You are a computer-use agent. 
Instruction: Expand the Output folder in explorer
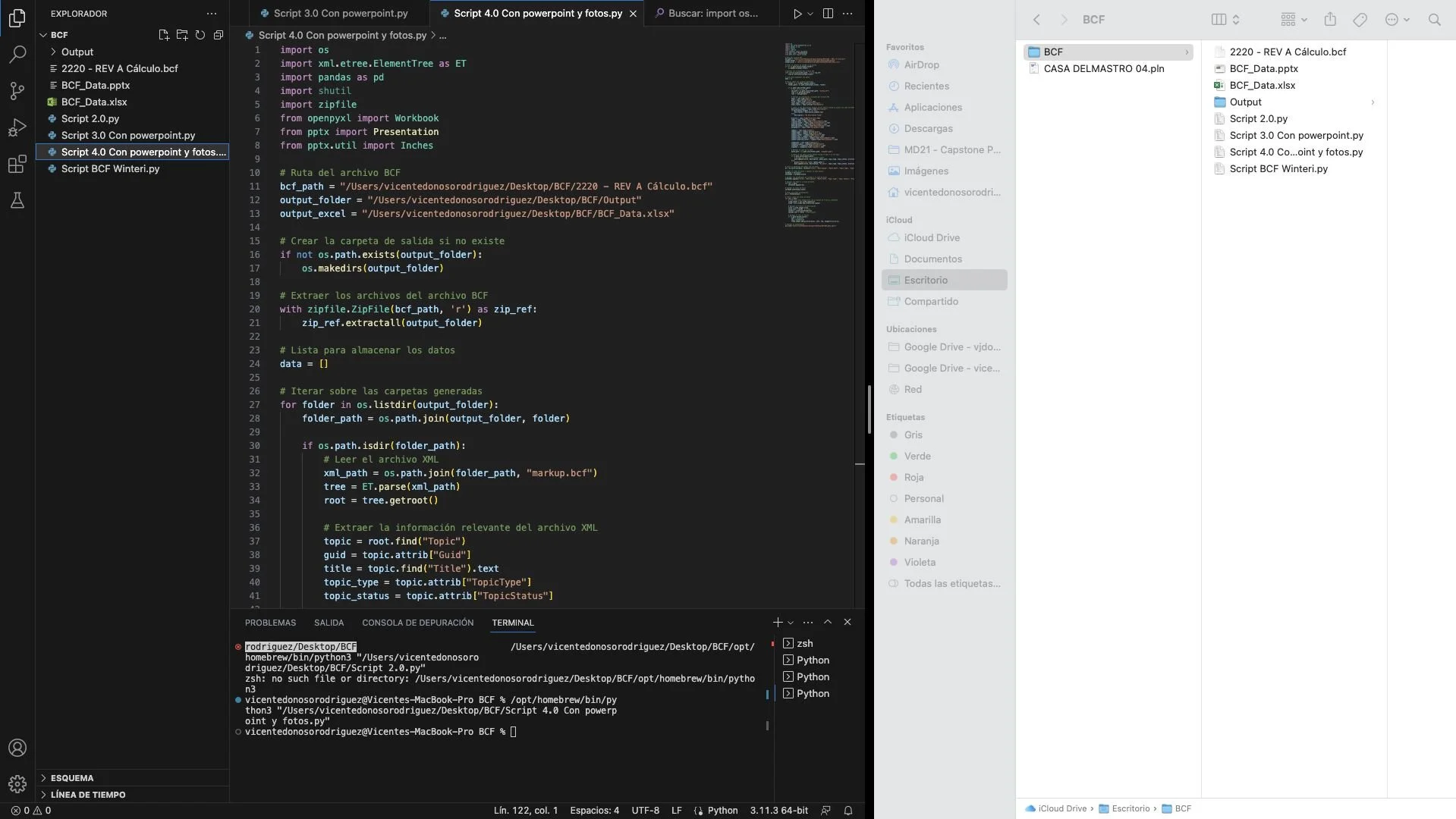77,52
